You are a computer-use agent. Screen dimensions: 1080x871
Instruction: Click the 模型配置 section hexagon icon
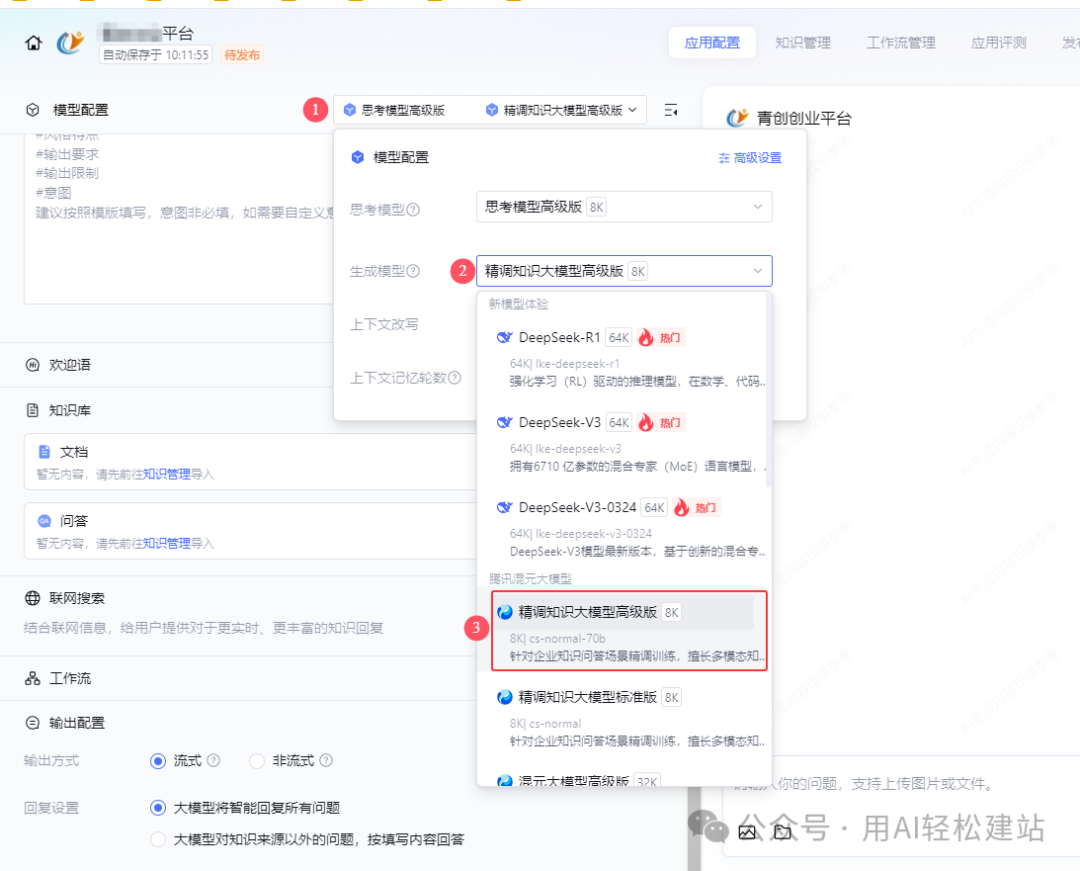32,110
